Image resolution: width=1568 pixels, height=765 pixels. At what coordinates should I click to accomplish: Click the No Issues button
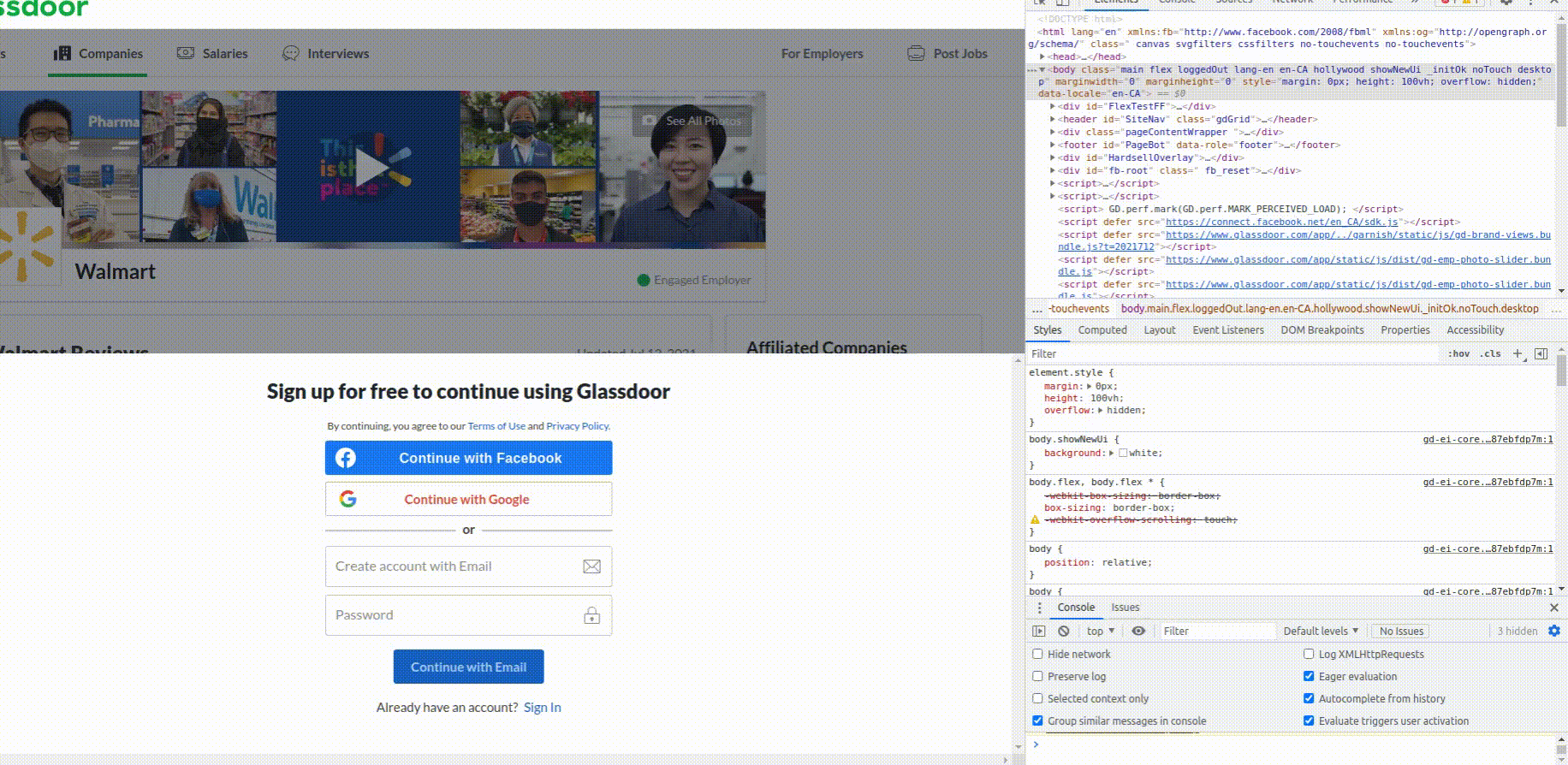point(1401,631)
